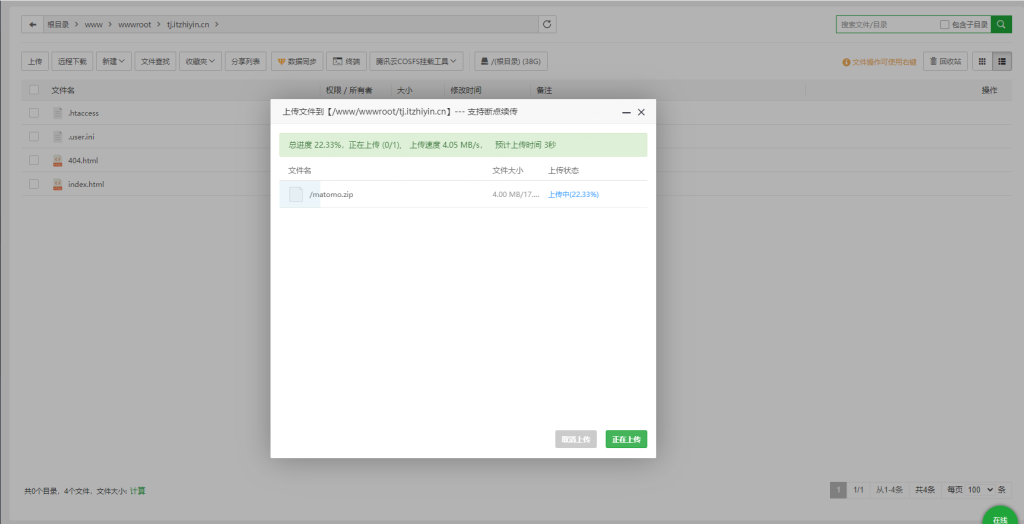Click the back arrow in path bar
Viewport: 1024px width, 524px height.
(33, 23)
